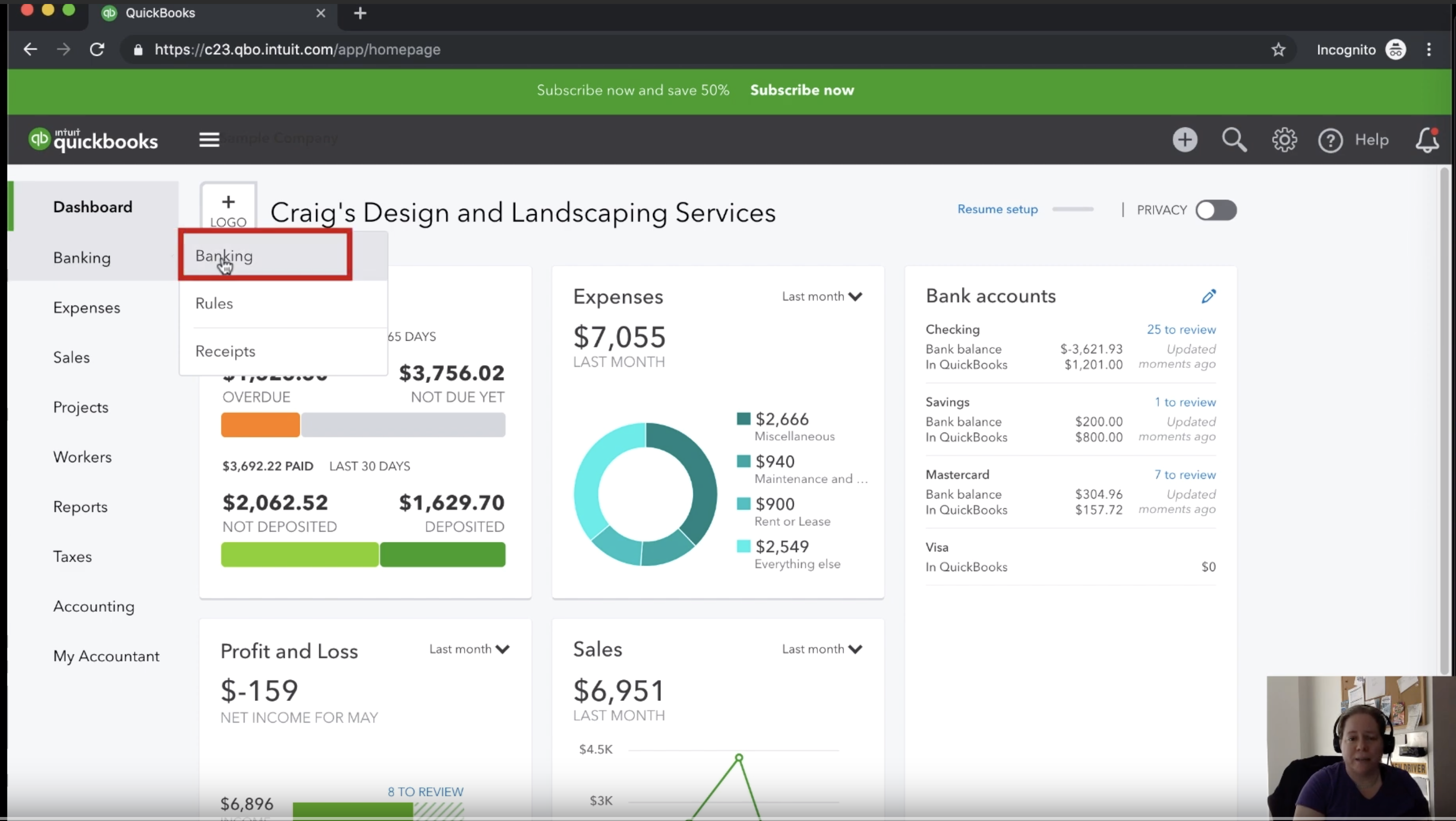Open Checking 25 to review
1456x821 pixels.
(x=1181, y=329)
